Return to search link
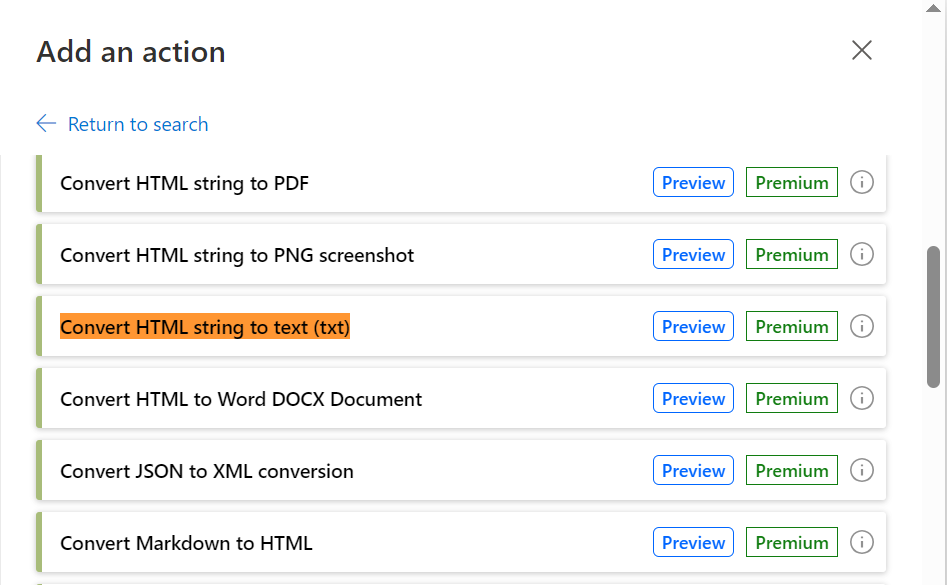947x585 pixels. point(138,124)
